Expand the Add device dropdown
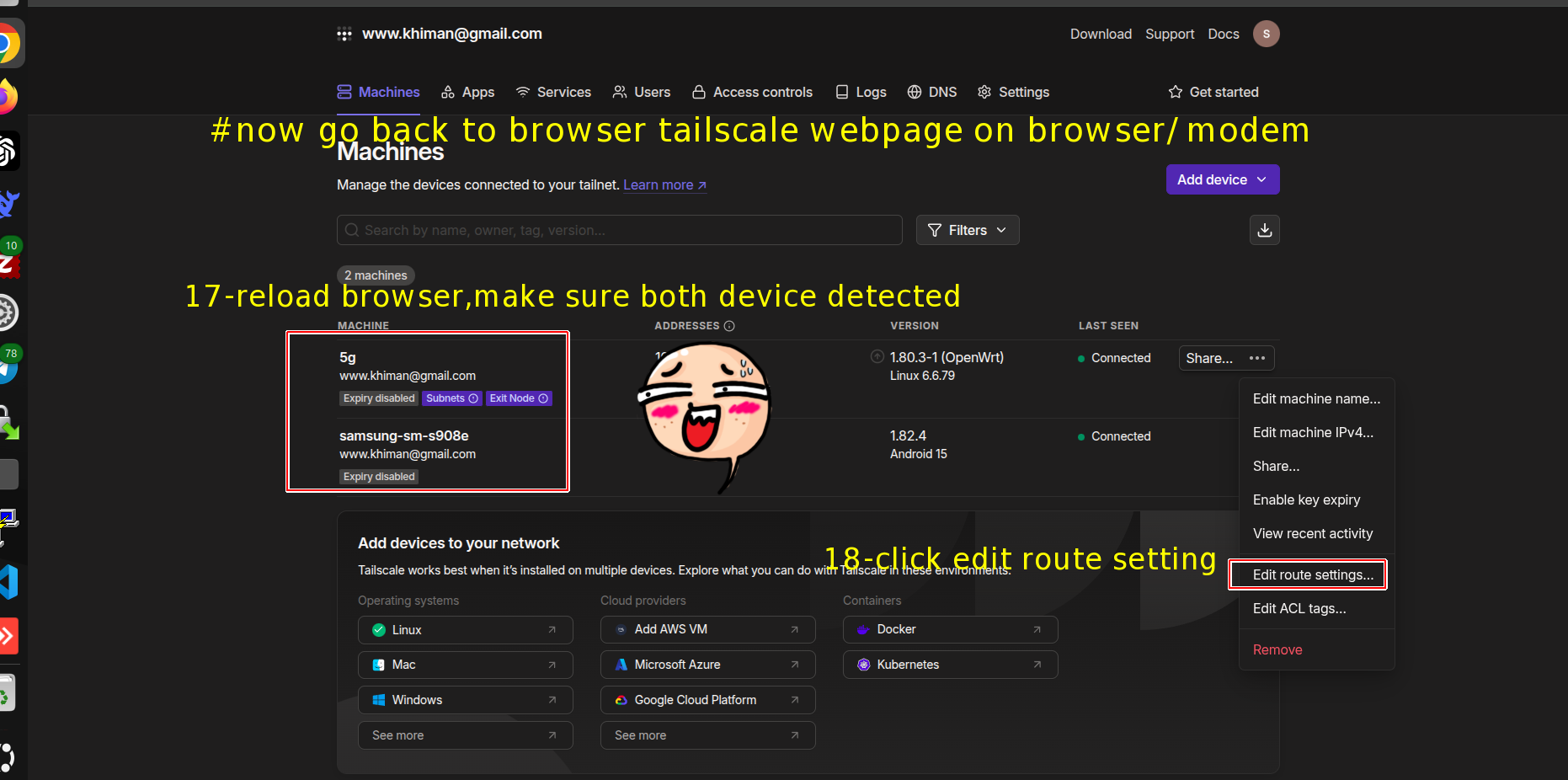This screenshot has width=1568, height=780. point(1223,179)
